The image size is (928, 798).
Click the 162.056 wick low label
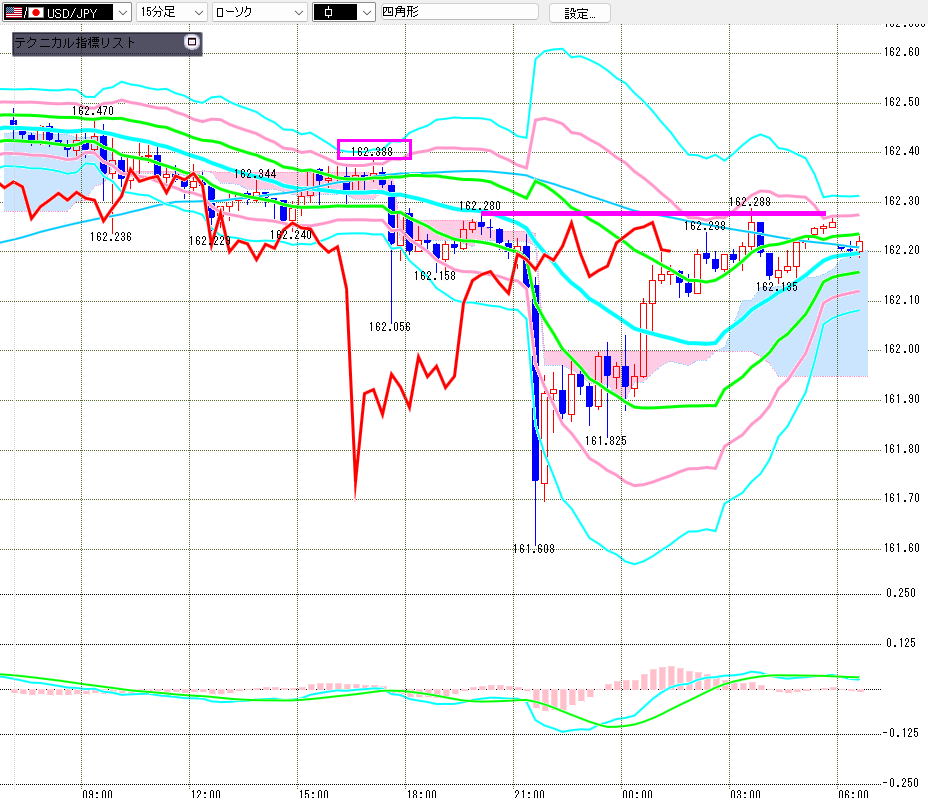coord(389,327)
